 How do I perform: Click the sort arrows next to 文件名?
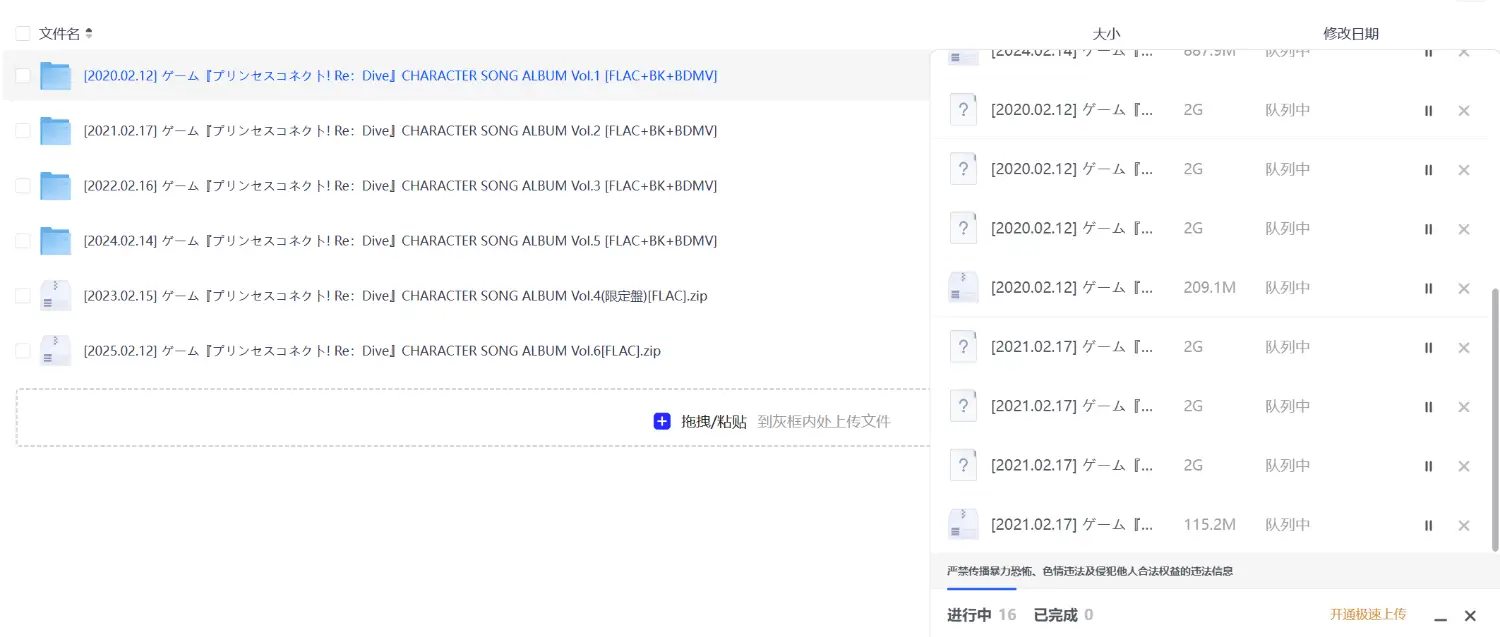[89, 34]
